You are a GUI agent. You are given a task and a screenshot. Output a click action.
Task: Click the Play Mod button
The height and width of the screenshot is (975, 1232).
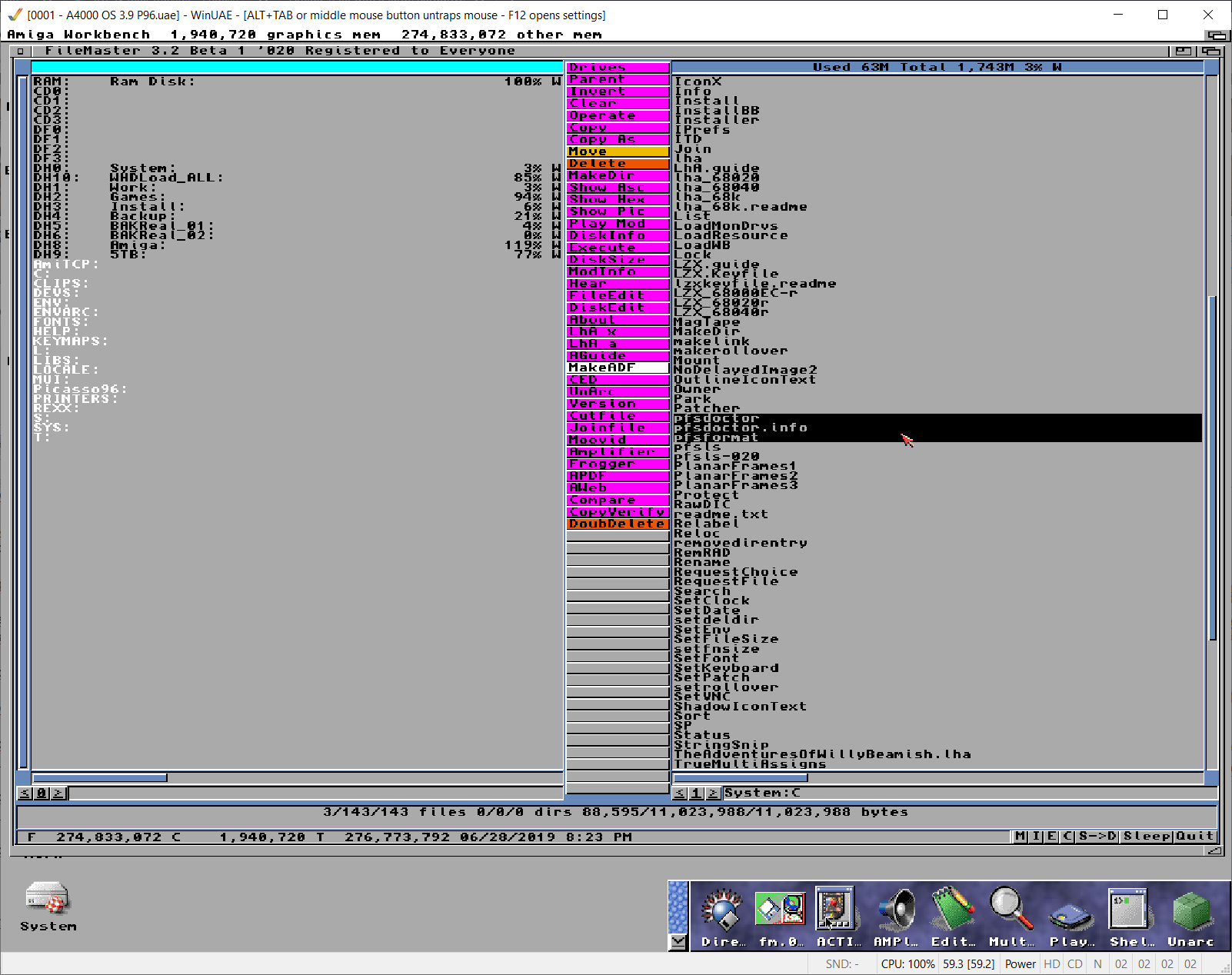(618, 224)
